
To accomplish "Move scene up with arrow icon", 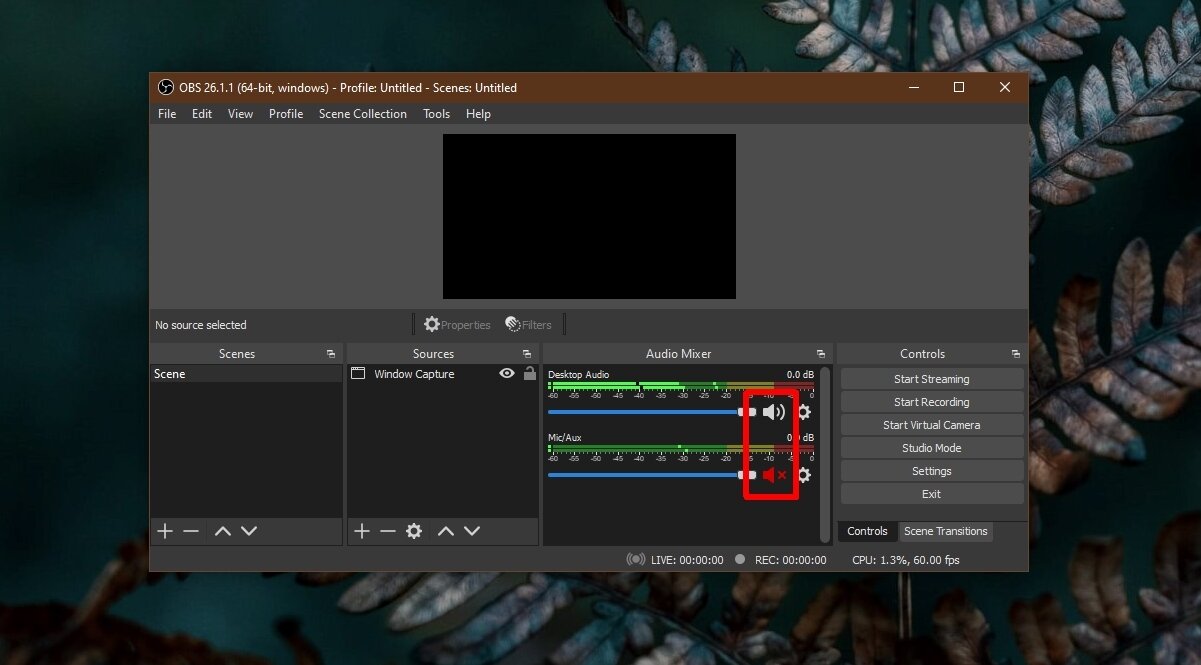I will (223, 532).
